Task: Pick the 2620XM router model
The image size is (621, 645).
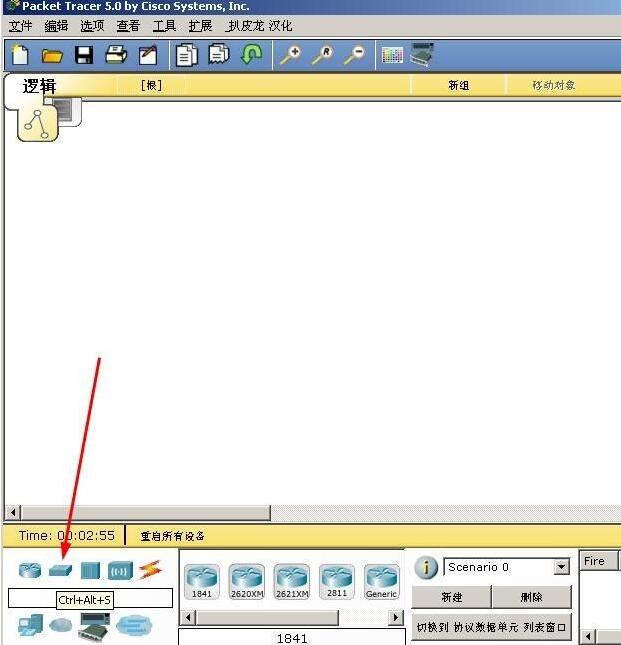Action: coord(247,582)
